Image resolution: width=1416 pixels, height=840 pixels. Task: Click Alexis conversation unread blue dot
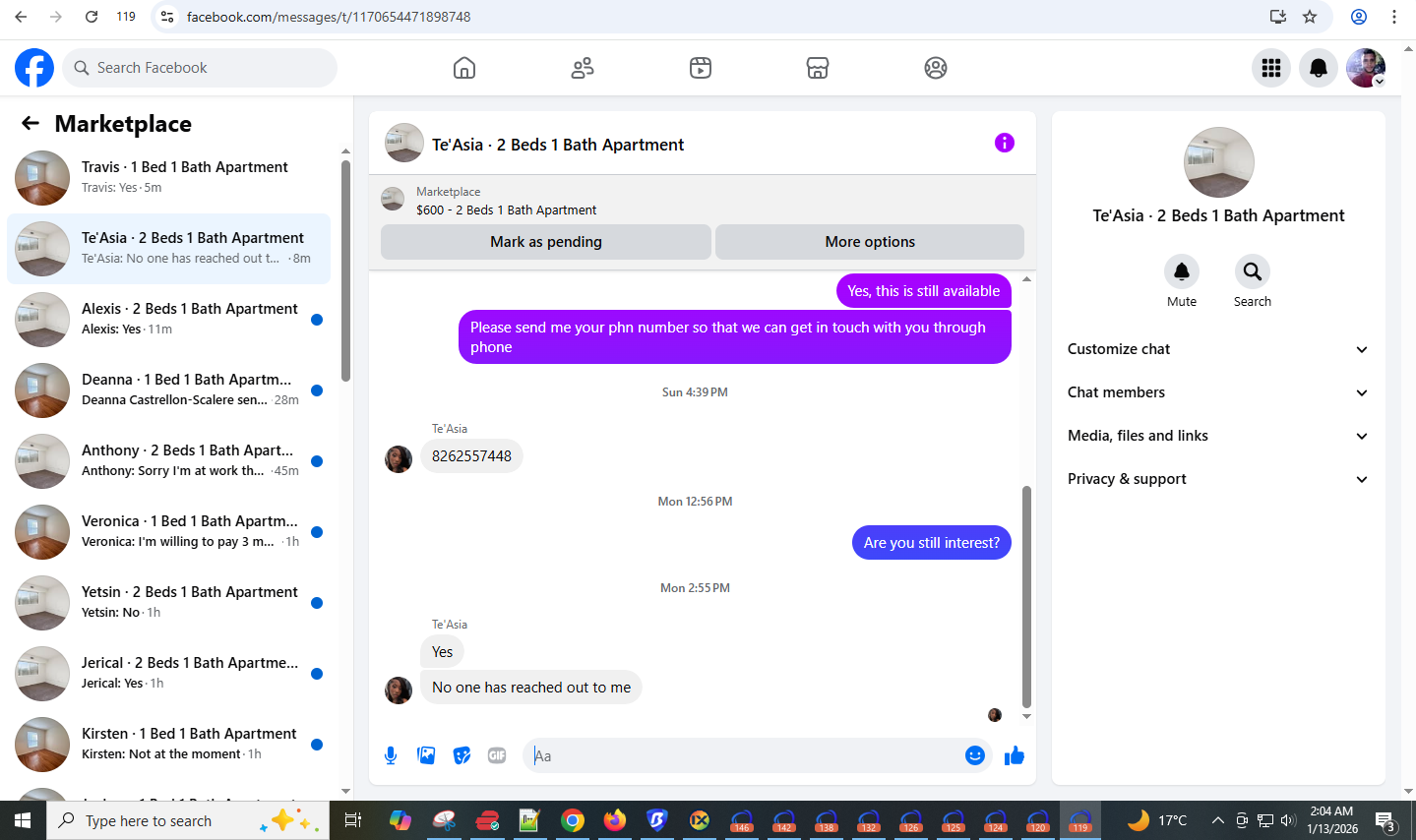[x=317, y=320]
